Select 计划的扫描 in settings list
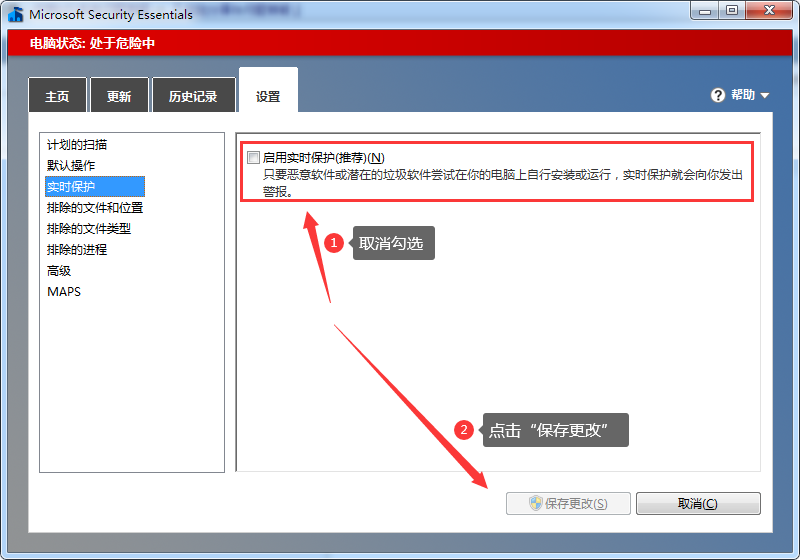 (x=77, y=145)
